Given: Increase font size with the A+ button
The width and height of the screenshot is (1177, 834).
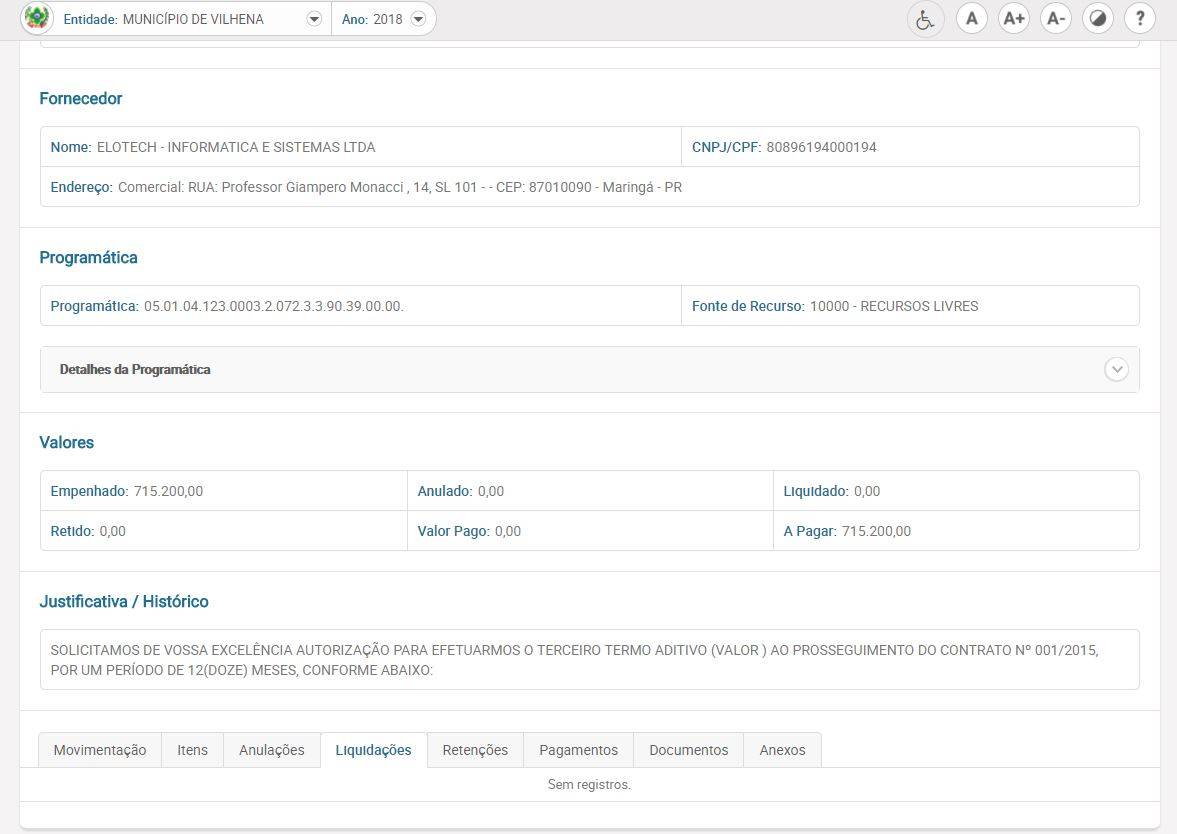Looking at the screenshot, I should 1013,19.
